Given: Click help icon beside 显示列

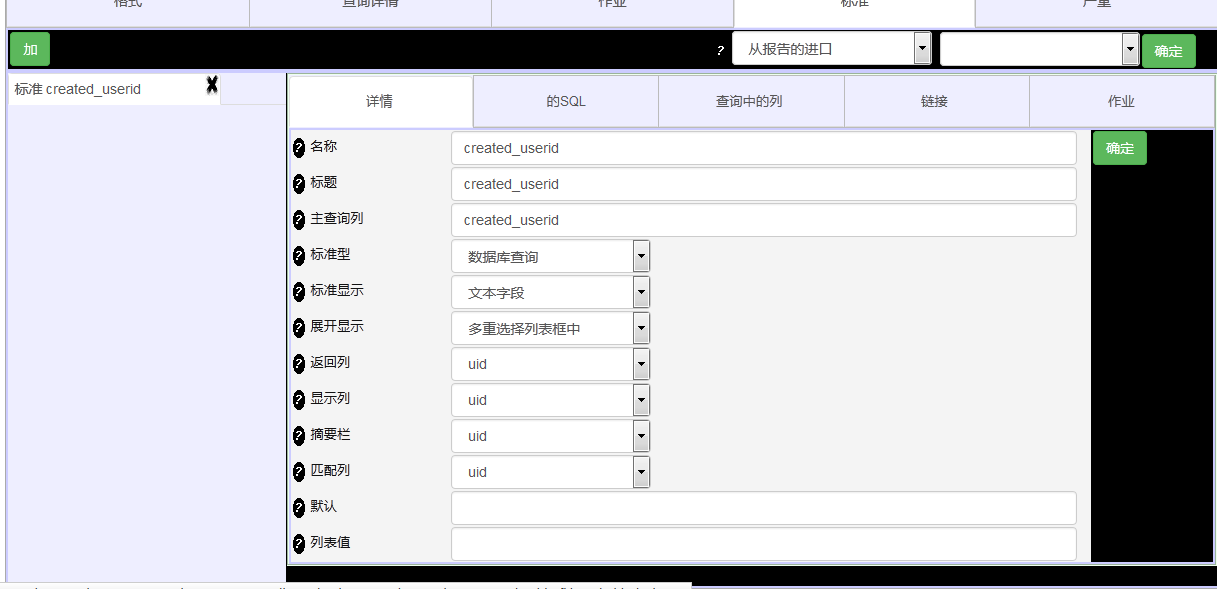Looking at the screenshot, I should click(x=298, y=400).
